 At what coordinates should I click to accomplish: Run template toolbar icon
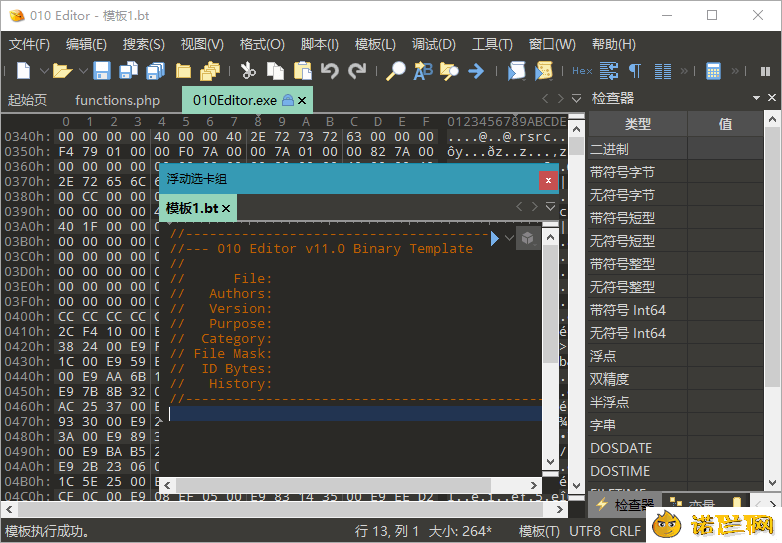(x=544, y=71)
